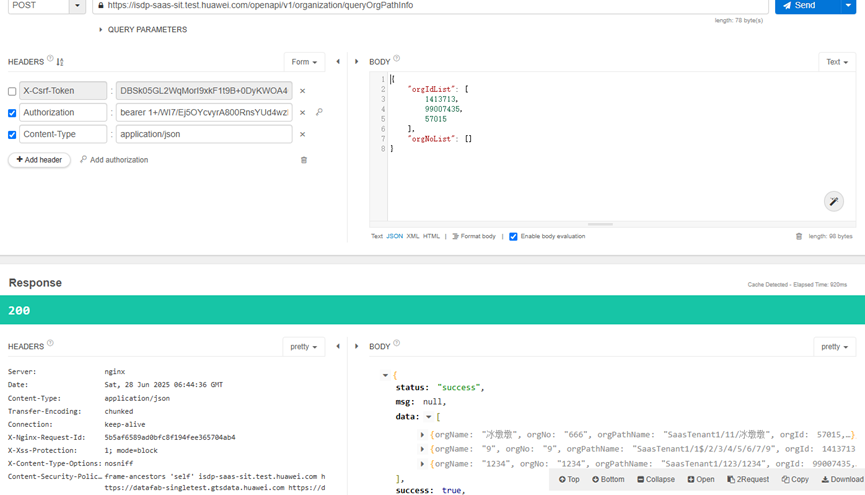Switch body syntax to XML
Screen dimensions: 865x495
pos(413,236)
